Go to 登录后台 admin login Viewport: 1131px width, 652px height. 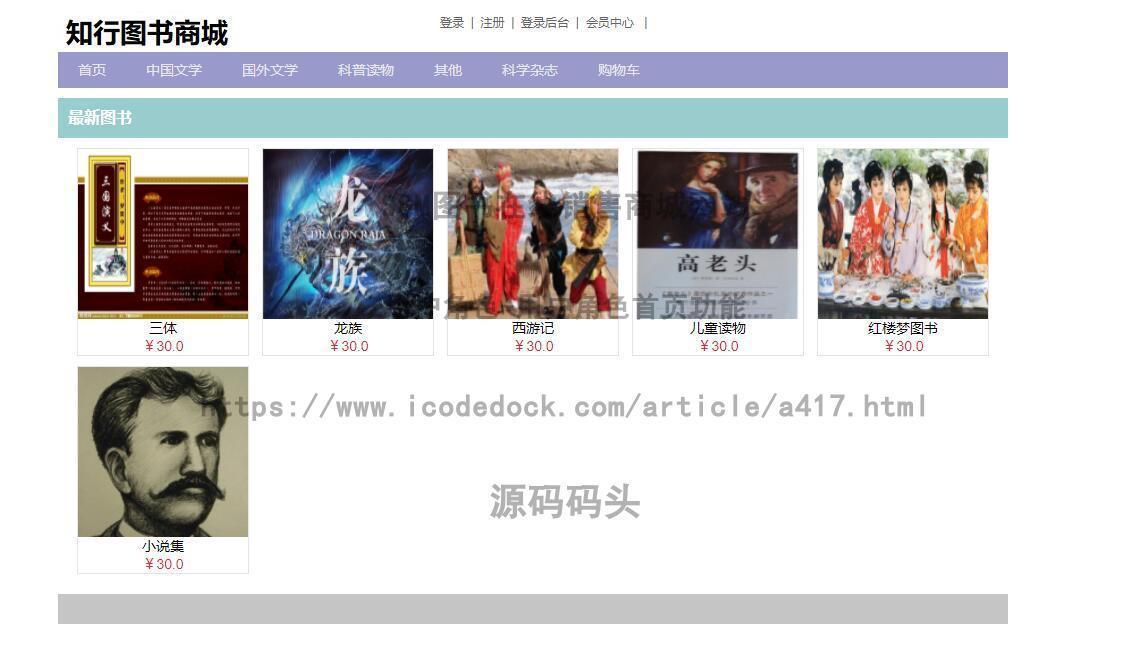click(x=545, y=23)
